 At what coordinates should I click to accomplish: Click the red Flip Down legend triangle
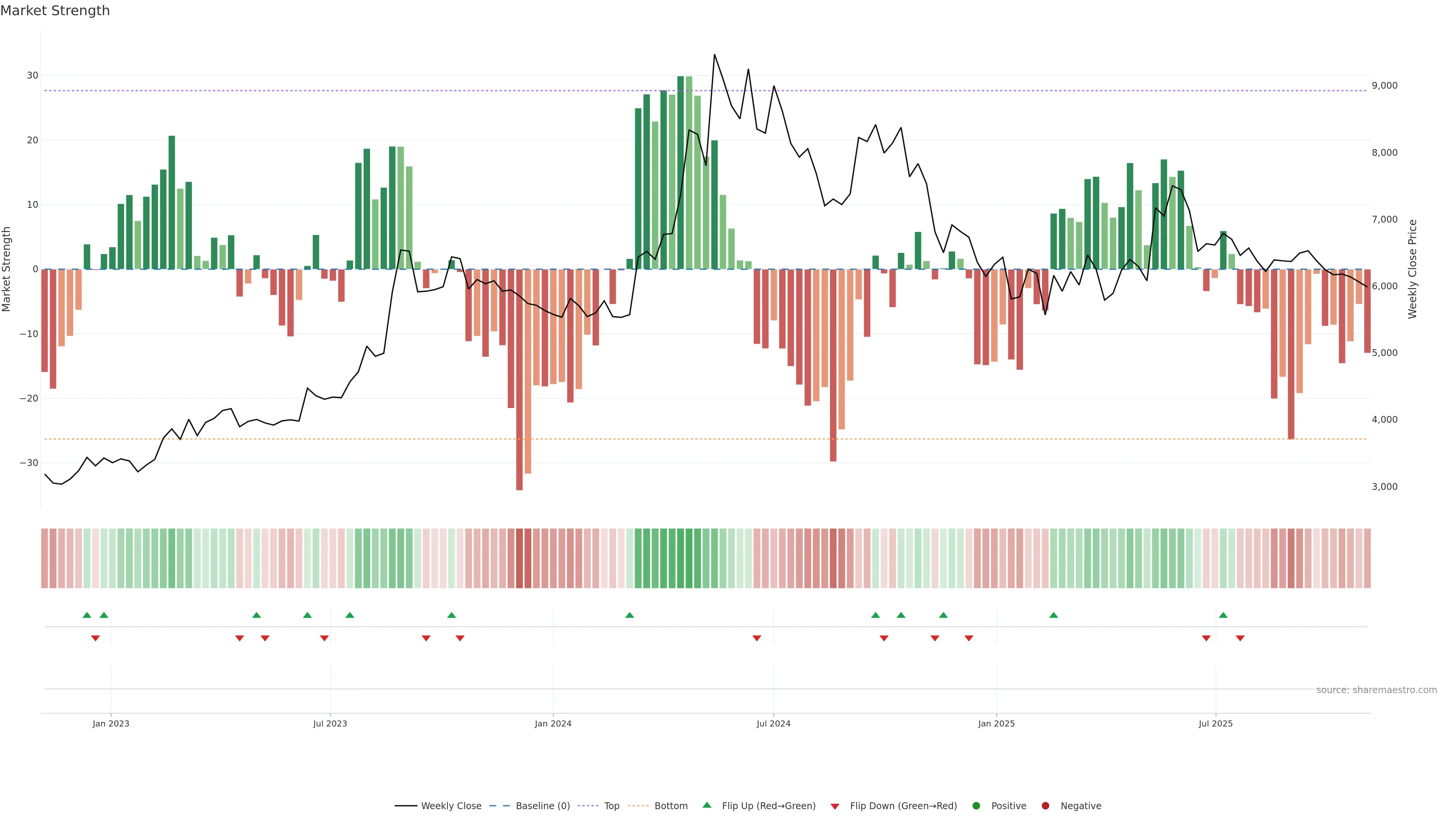click(835, 806)
